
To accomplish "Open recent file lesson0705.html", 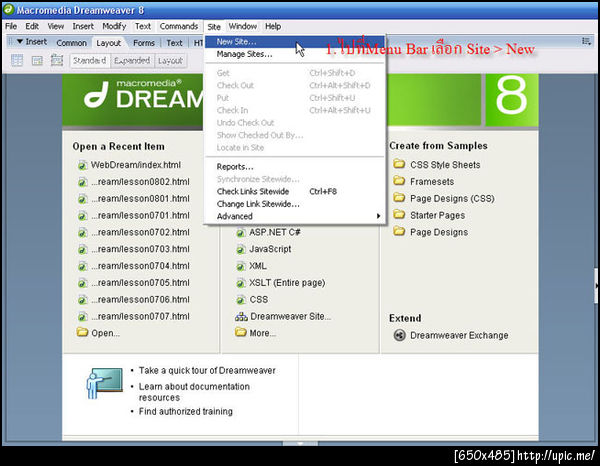I will 140,283.
